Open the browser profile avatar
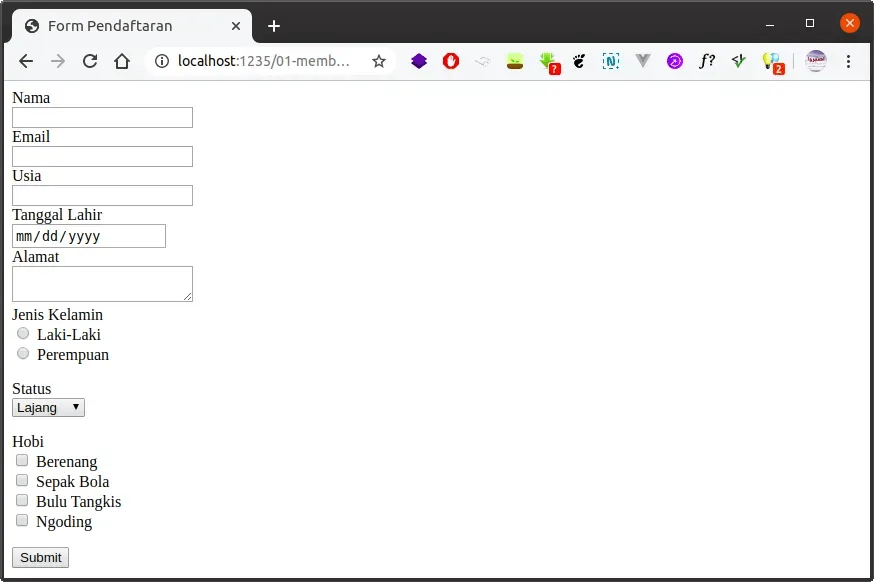Image resolution: width=874 pixels, height=582 pixels. [815, 61]
